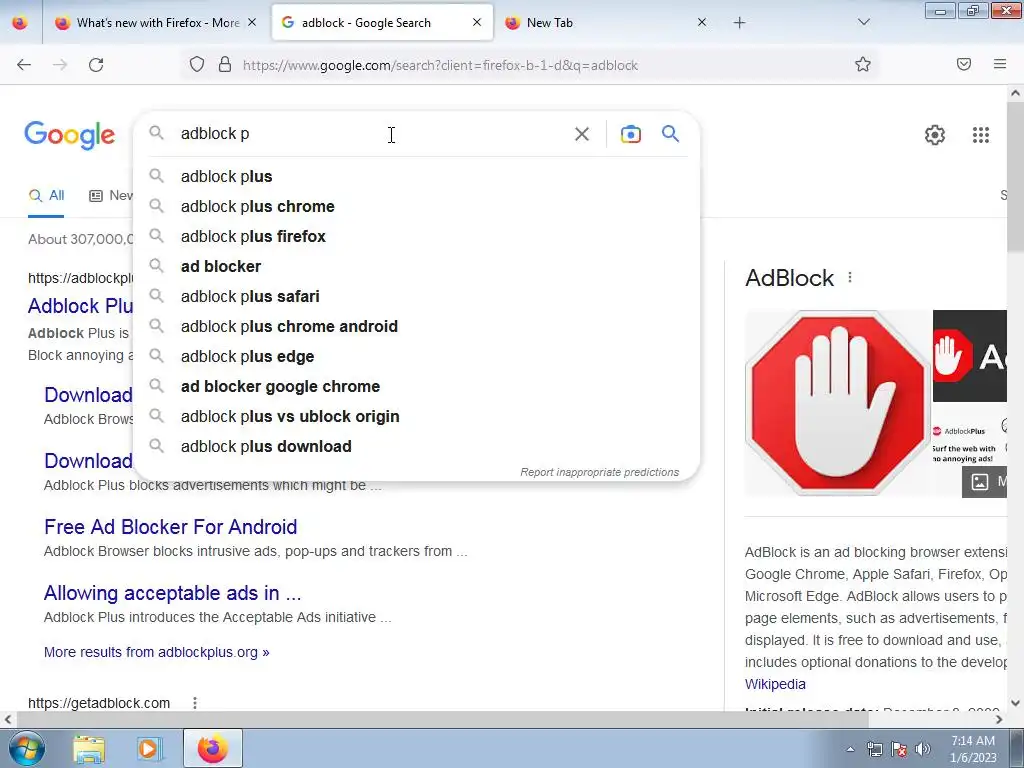Viewport: 1024px width, 768px height.
Task: Open the Windows Start menu
Action: 25,748
